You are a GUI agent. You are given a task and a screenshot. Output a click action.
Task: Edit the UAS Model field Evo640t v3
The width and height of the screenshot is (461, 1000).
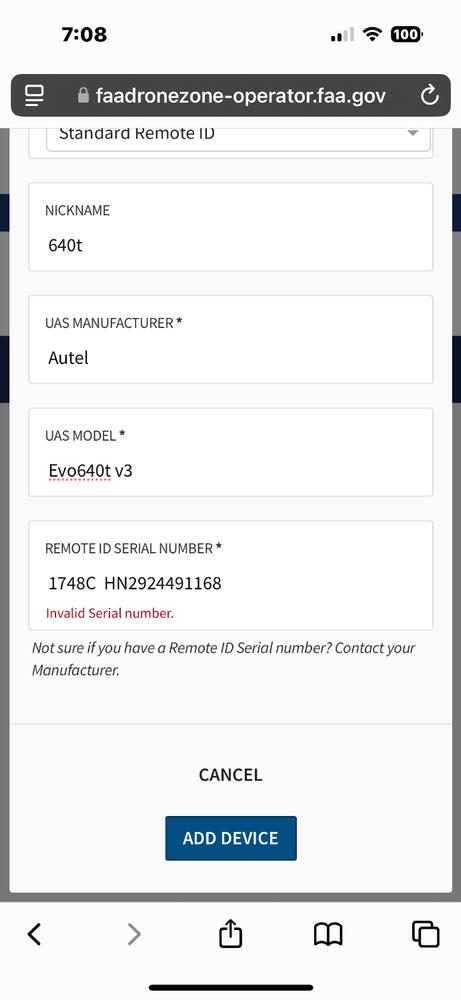[231, 452]
